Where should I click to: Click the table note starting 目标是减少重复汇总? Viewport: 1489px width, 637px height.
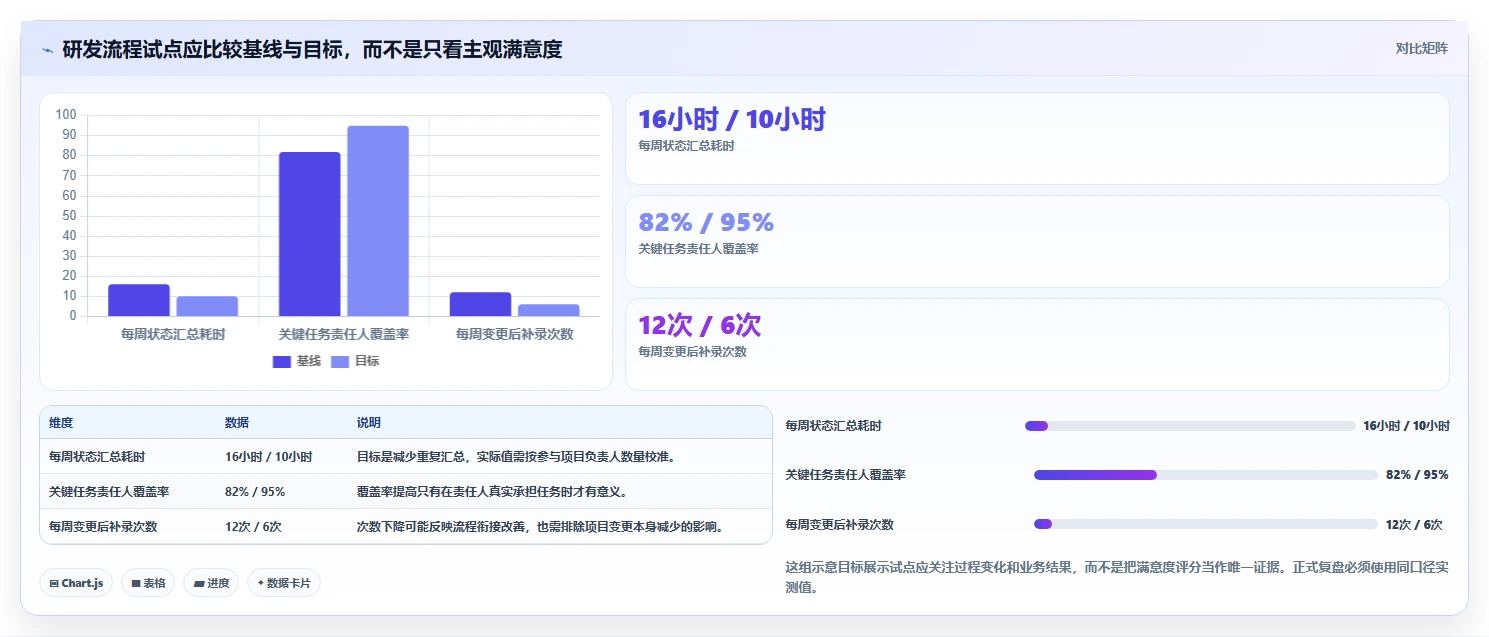[516, 457]
